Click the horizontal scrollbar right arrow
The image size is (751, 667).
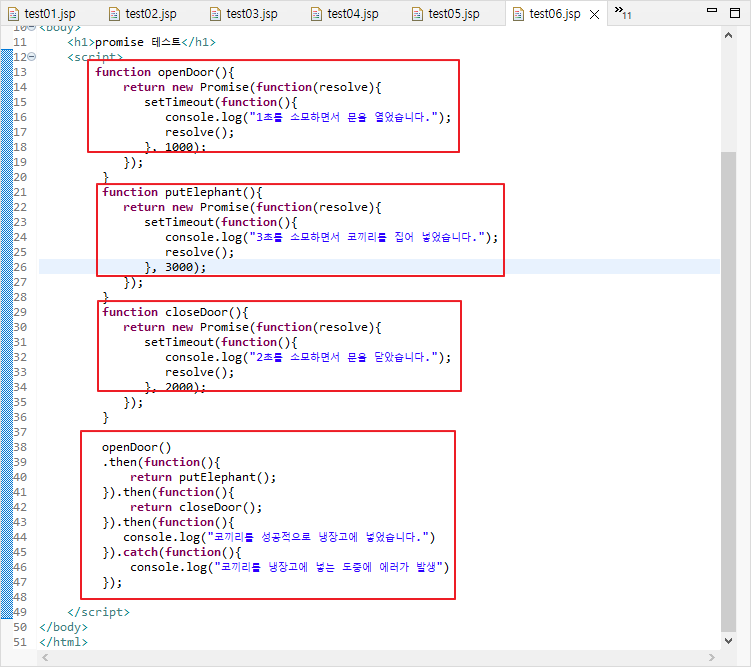[x=712, y=657]
